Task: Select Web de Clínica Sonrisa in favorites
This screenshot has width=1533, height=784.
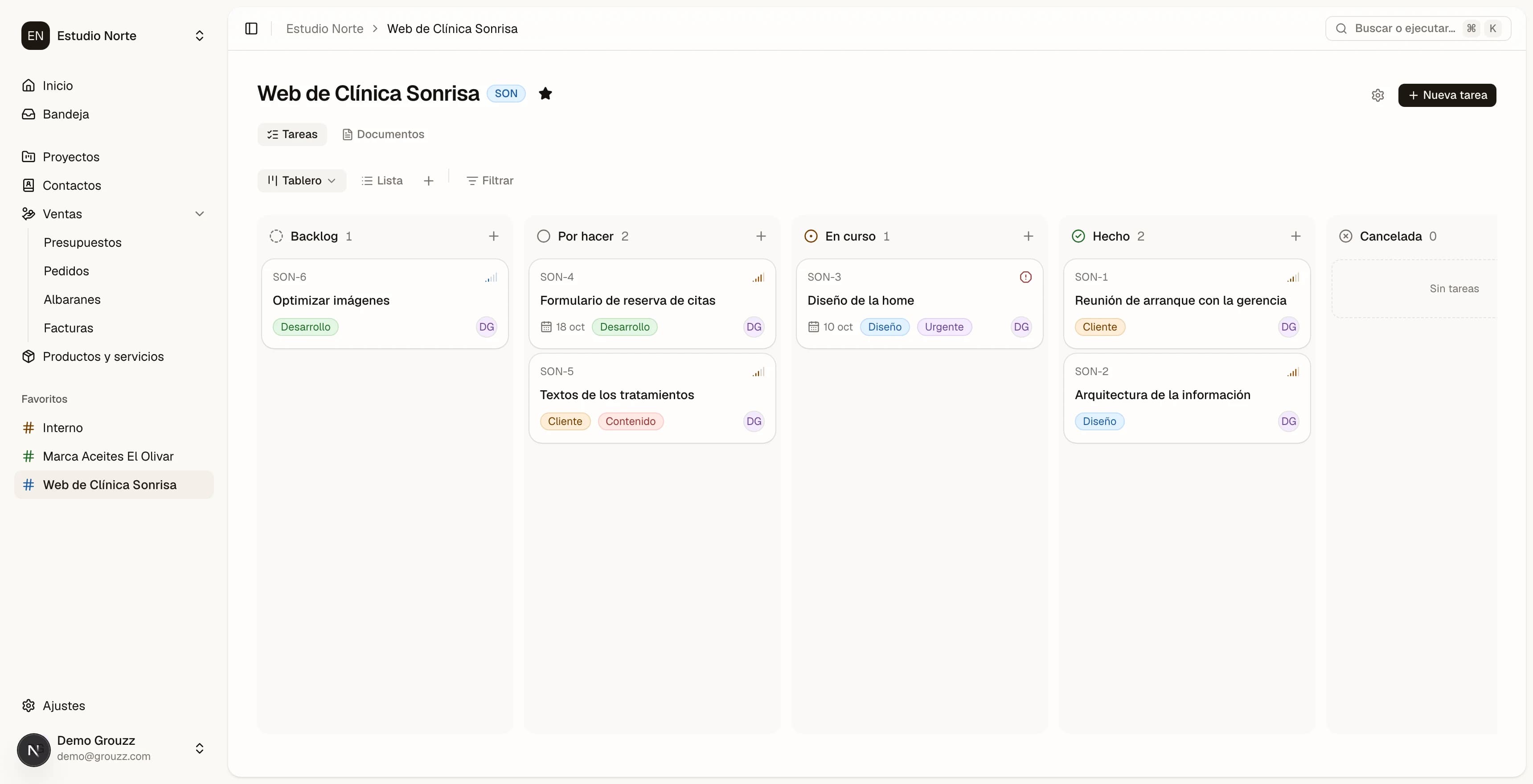Action: [x=113, y=485]
